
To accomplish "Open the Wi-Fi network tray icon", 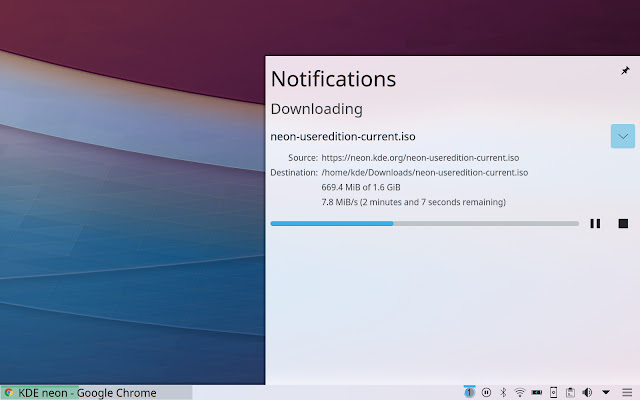I will coord(519,392).
